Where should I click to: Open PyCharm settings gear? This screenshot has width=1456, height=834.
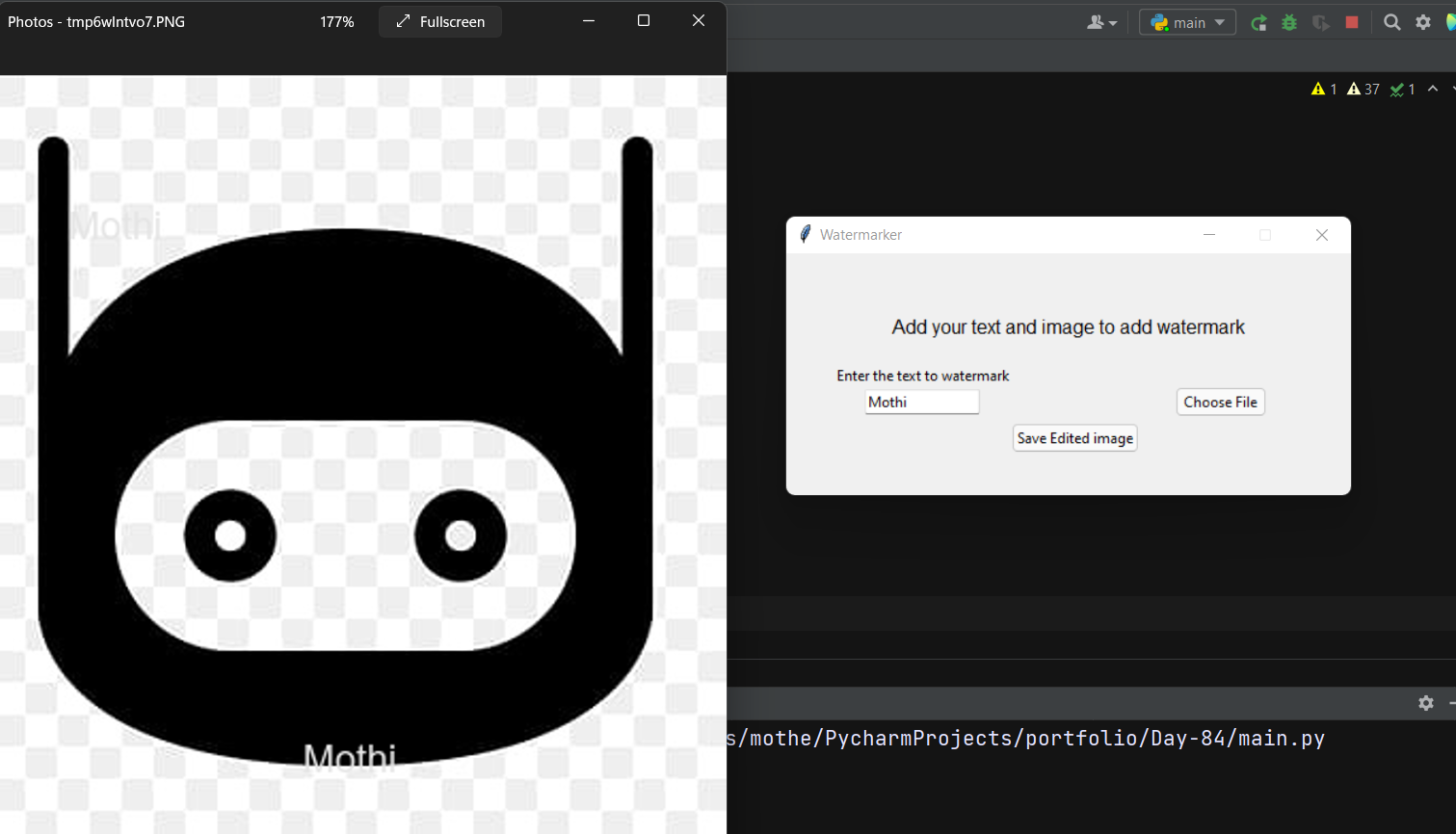point(1423,21)
